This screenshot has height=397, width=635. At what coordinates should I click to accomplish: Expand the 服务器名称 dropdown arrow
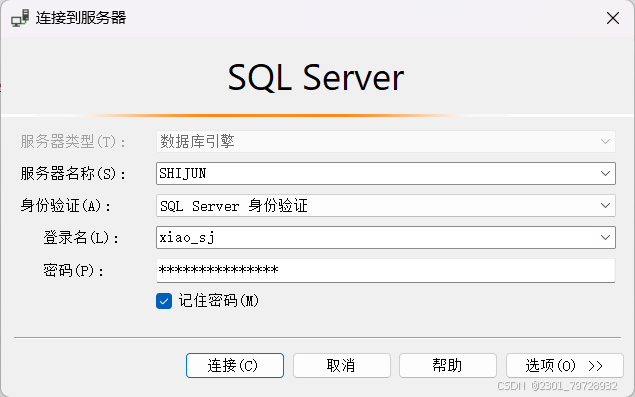point(605,173)
